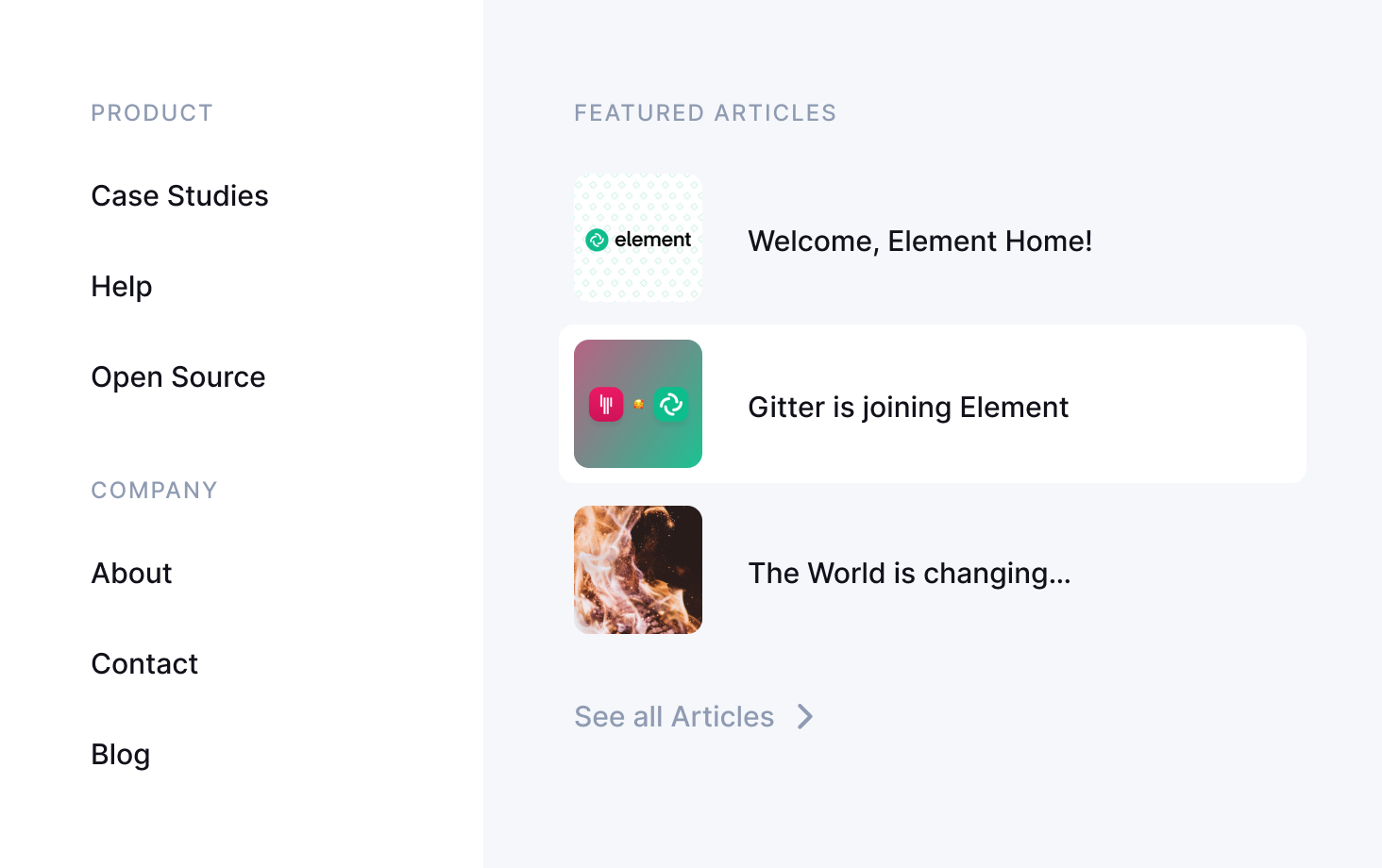The image size is (1382, 868).
Task: Click the pink Gitter logo icon
Action: pyautogui.click(x=606, y=405)
